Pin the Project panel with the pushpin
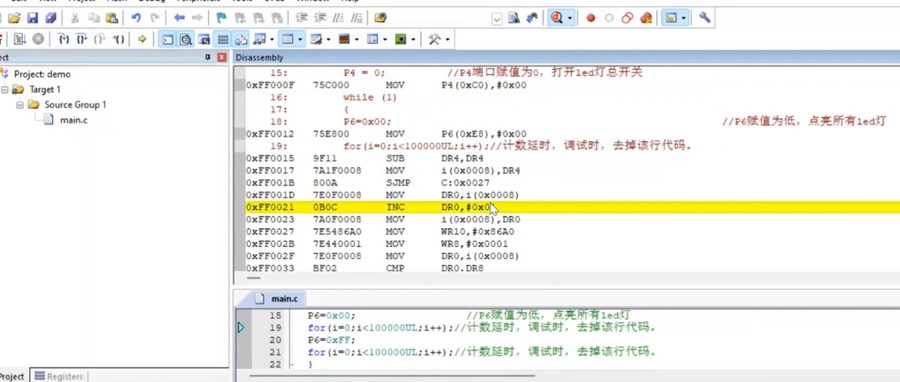This screenshot has width=900, height=382. (208, 57)
